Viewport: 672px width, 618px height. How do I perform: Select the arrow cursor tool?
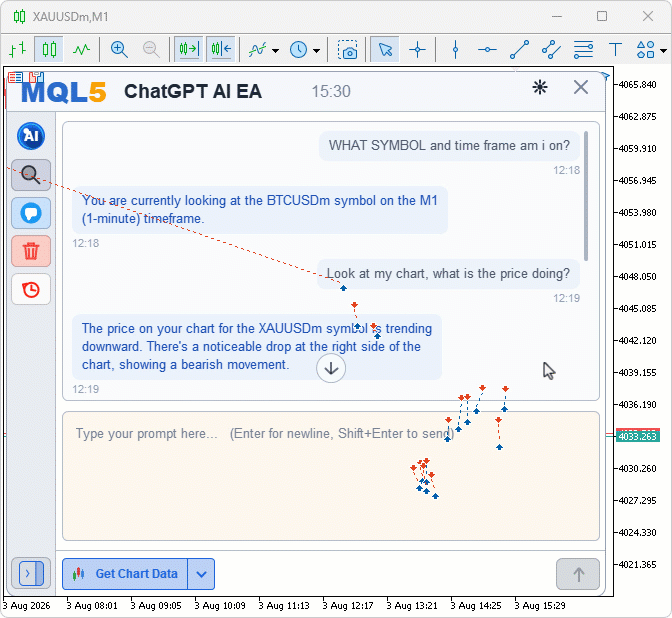pos(385,49)
